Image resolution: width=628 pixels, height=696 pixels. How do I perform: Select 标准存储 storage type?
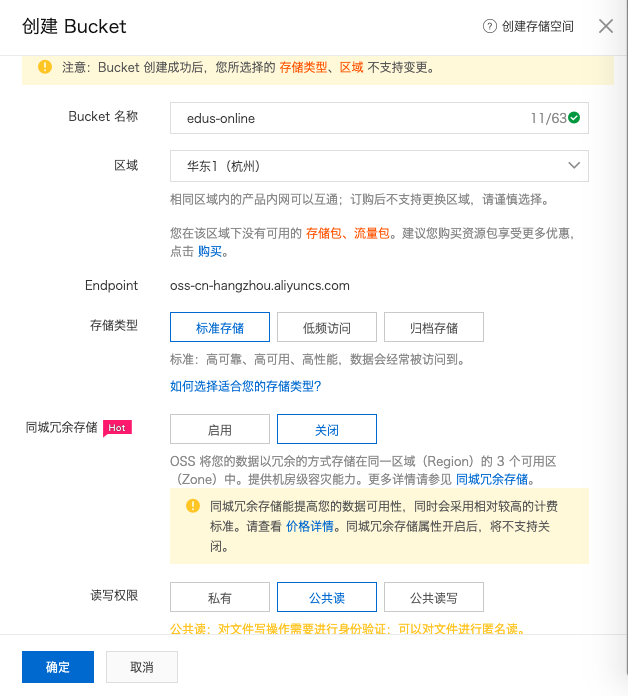(219, 327)
